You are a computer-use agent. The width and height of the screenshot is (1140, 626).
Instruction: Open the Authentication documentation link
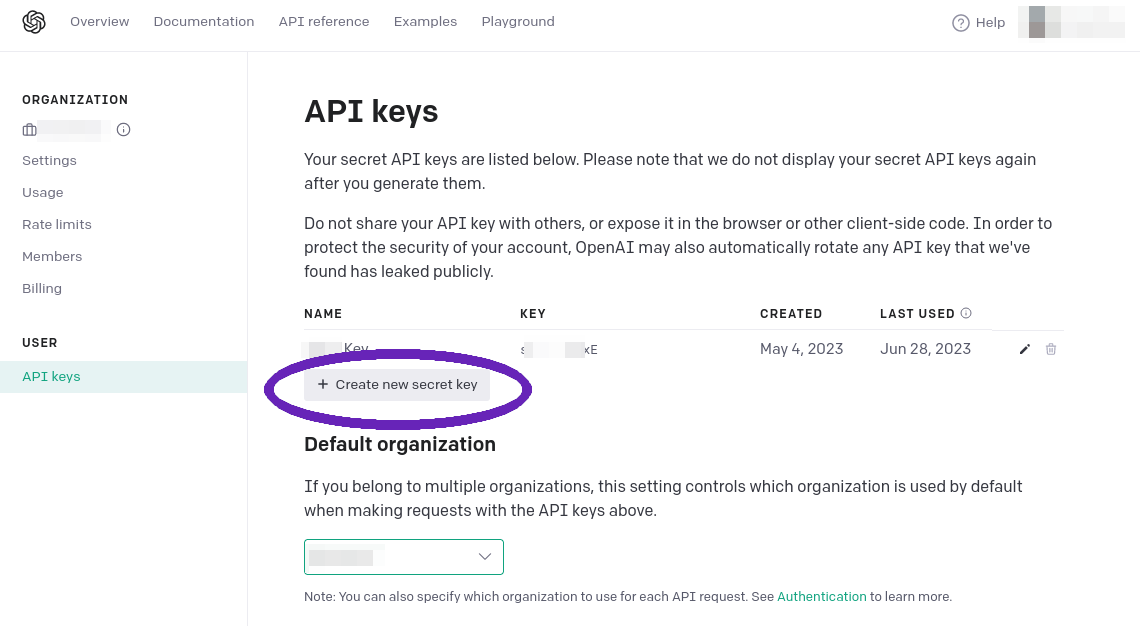click(821, 596)
